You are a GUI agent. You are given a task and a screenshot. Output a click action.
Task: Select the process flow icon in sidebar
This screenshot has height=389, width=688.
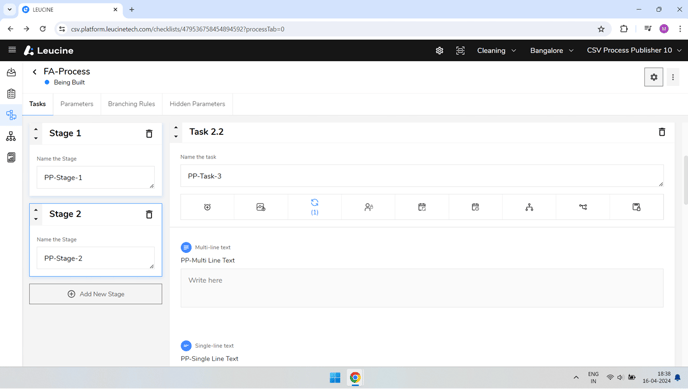11,115
